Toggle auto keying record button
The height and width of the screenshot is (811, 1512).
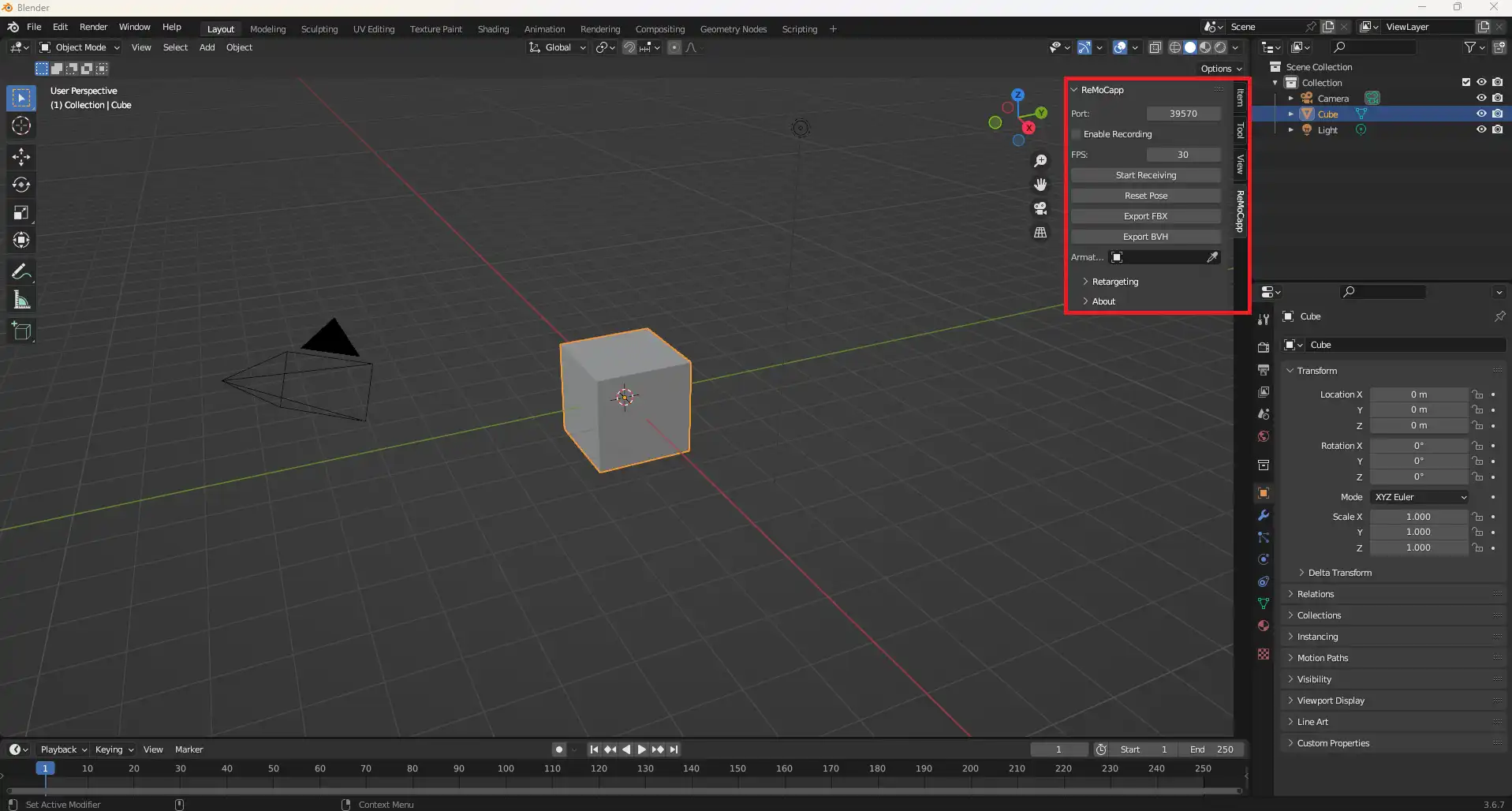(x=559, y=749)
